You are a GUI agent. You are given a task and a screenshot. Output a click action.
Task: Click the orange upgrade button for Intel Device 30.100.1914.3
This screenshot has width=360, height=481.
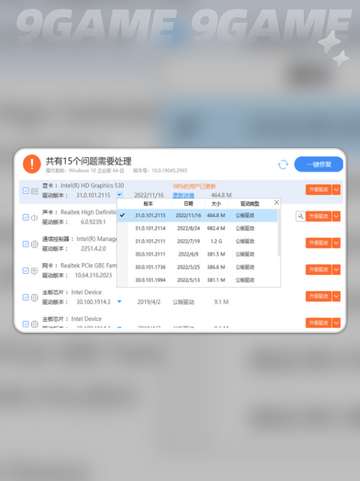[x=318, y=296]
